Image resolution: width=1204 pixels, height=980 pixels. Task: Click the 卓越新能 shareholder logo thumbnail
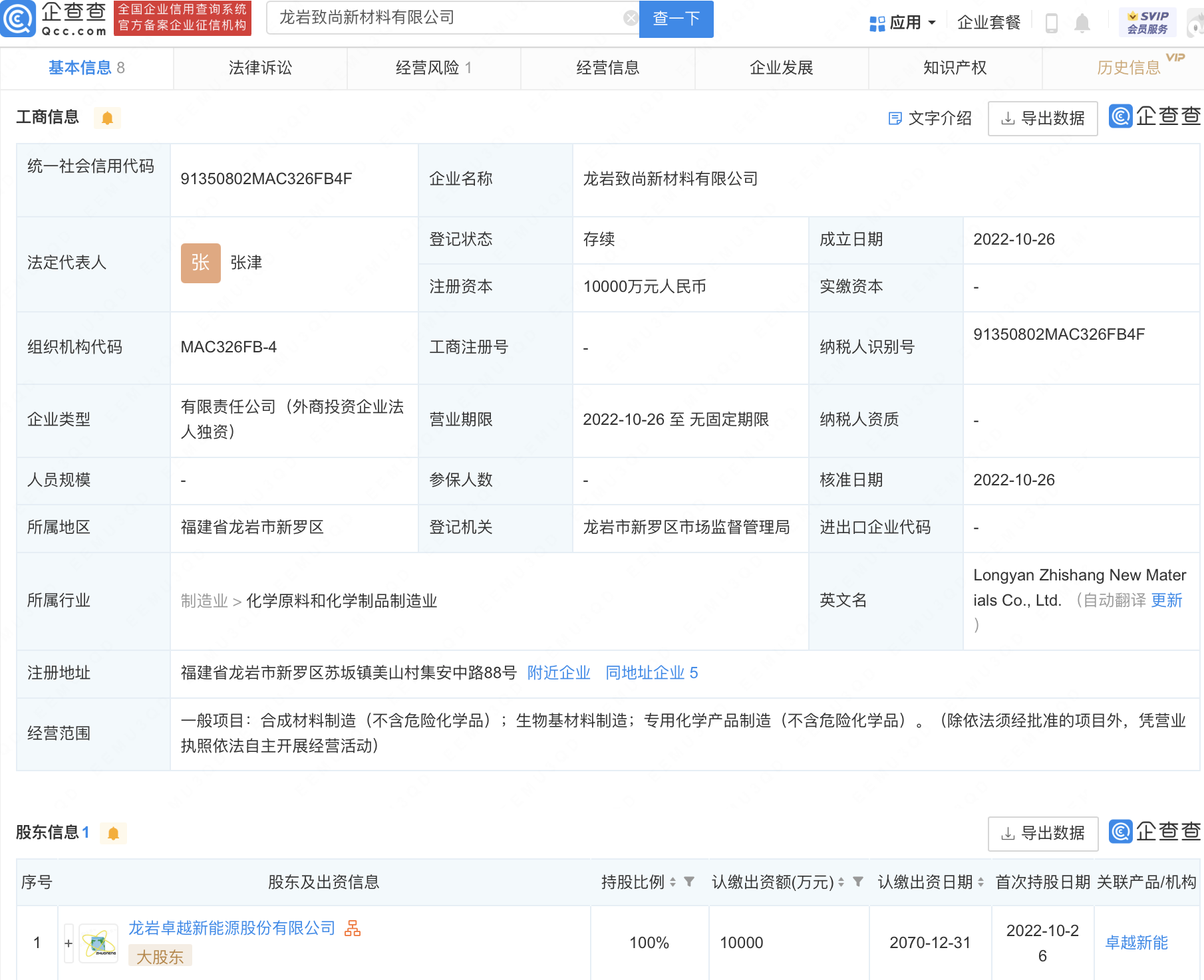coord(98,943)
